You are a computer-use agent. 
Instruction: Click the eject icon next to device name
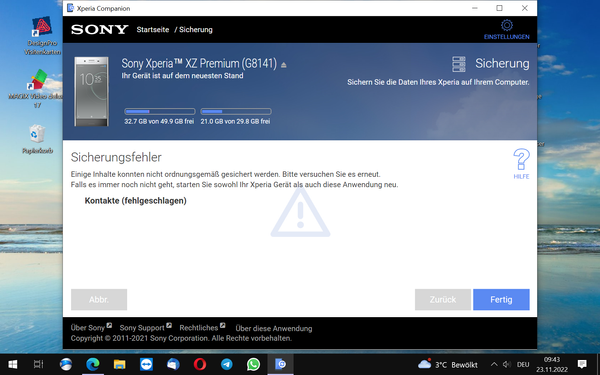pos(284,65)
